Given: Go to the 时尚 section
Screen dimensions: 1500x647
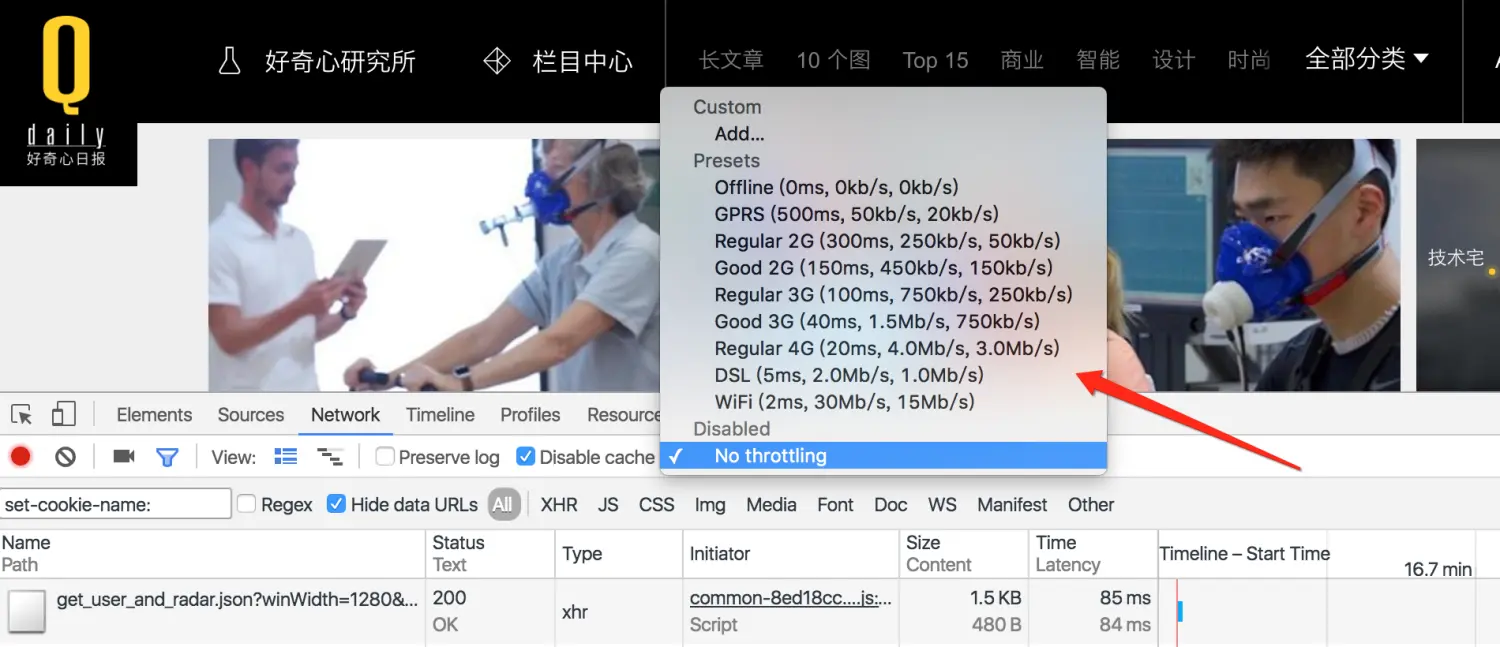Looking at the screenshot, I should pyautogui.click(x=1250, y=60).
